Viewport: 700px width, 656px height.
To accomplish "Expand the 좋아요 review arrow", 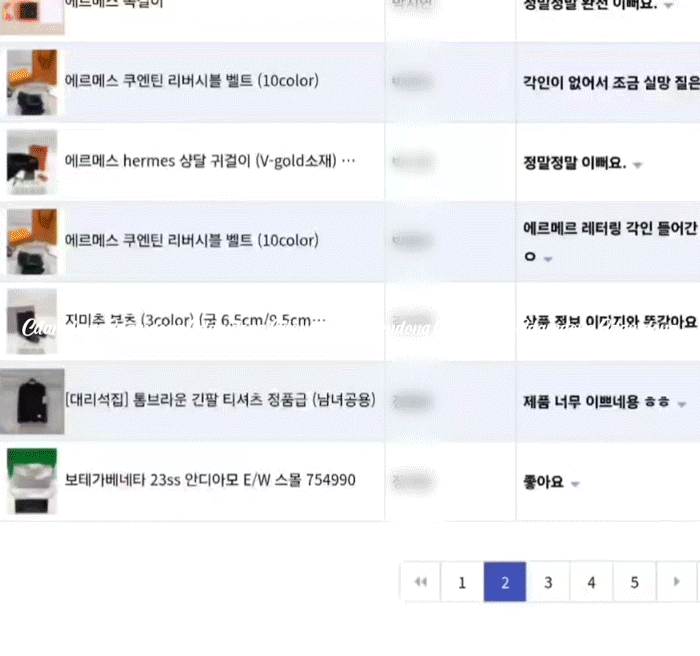I will (x=575, y=484).
